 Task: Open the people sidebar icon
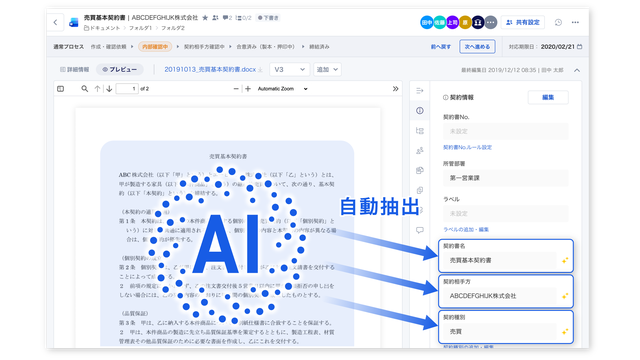[420, 151]
